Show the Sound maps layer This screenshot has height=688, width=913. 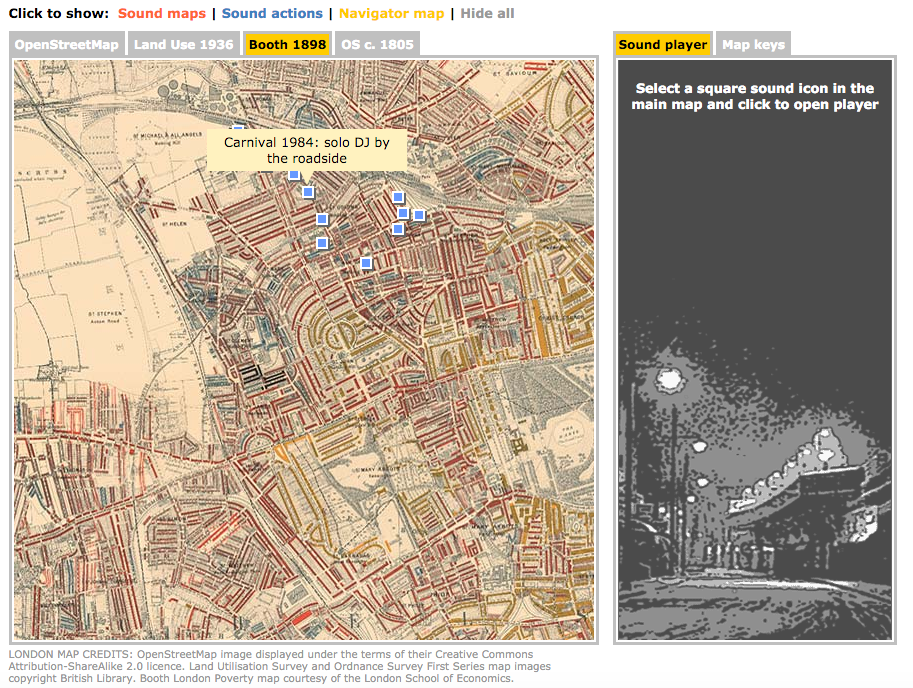point(162,13)
